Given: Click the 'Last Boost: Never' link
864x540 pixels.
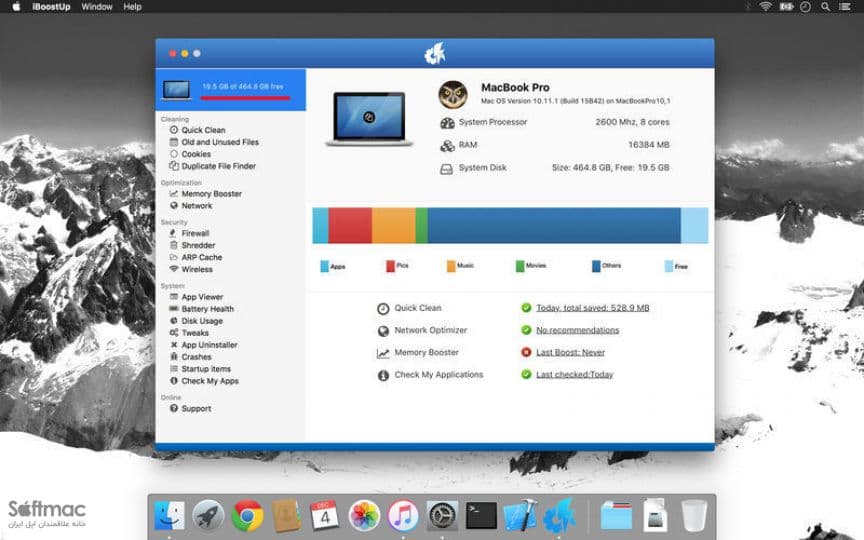Looking at the screenshot, I should pyautogui.click(x=570, y=352).
